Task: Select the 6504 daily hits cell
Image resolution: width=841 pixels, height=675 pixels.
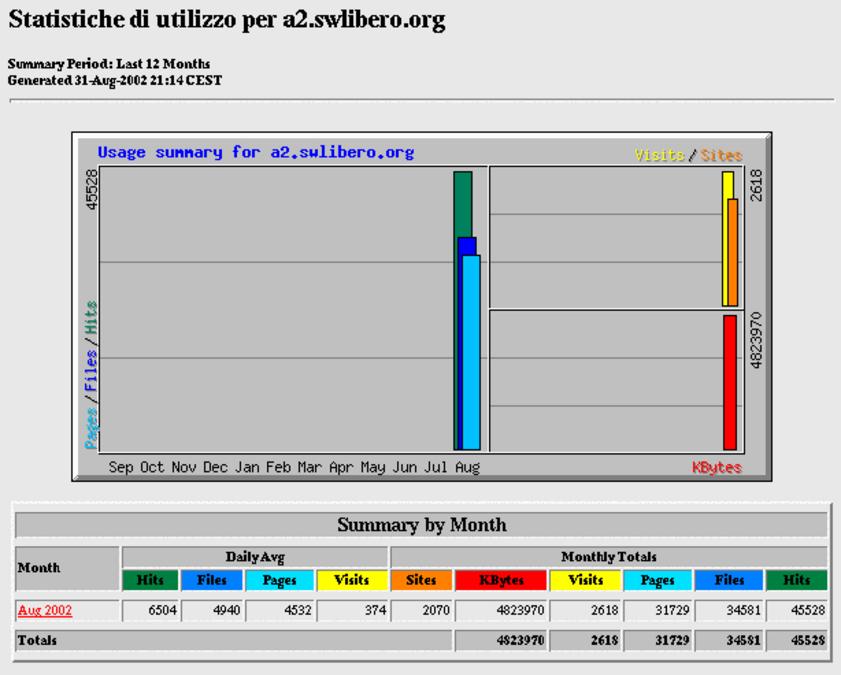Action: click(x=149, y=610)
